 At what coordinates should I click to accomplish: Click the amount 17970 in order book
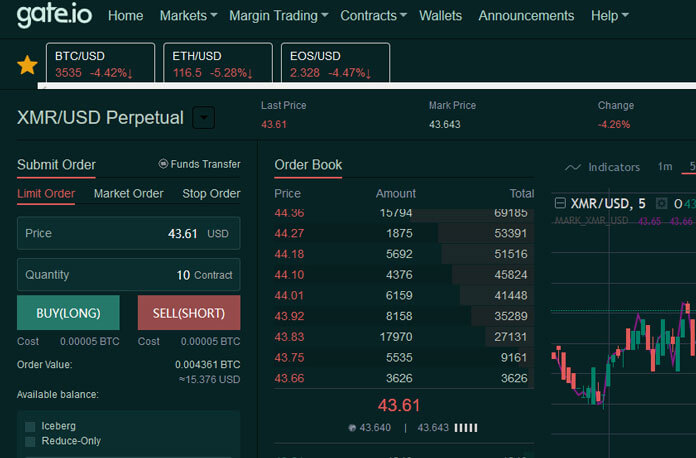(x=396, y=337)
